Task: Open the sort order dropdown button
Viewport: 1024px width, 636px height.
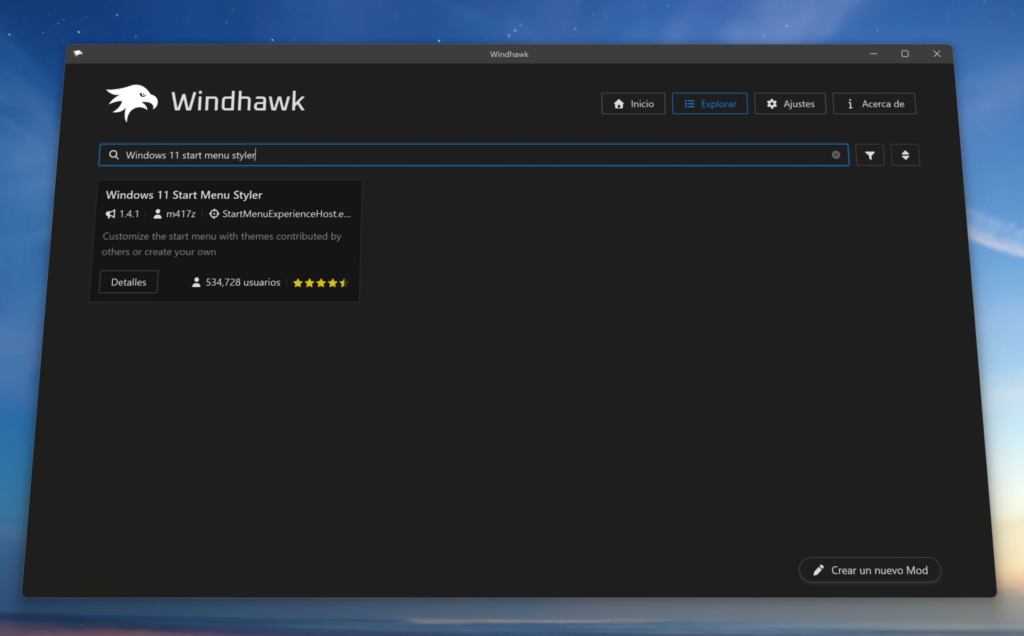Action: [905, 155]
